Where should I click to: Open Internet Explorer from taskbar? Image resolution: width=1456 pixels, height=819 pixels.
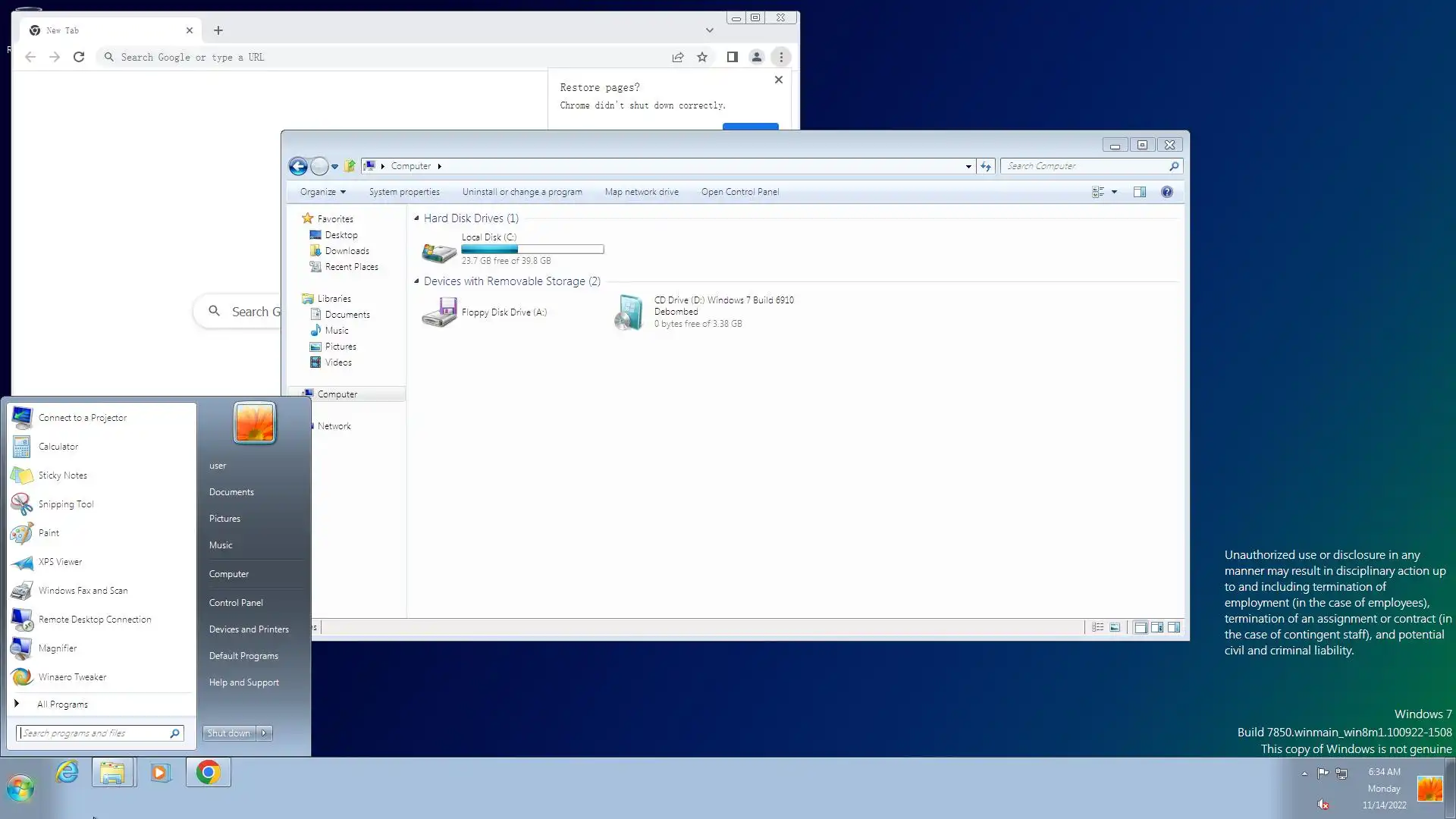(67, 773)
